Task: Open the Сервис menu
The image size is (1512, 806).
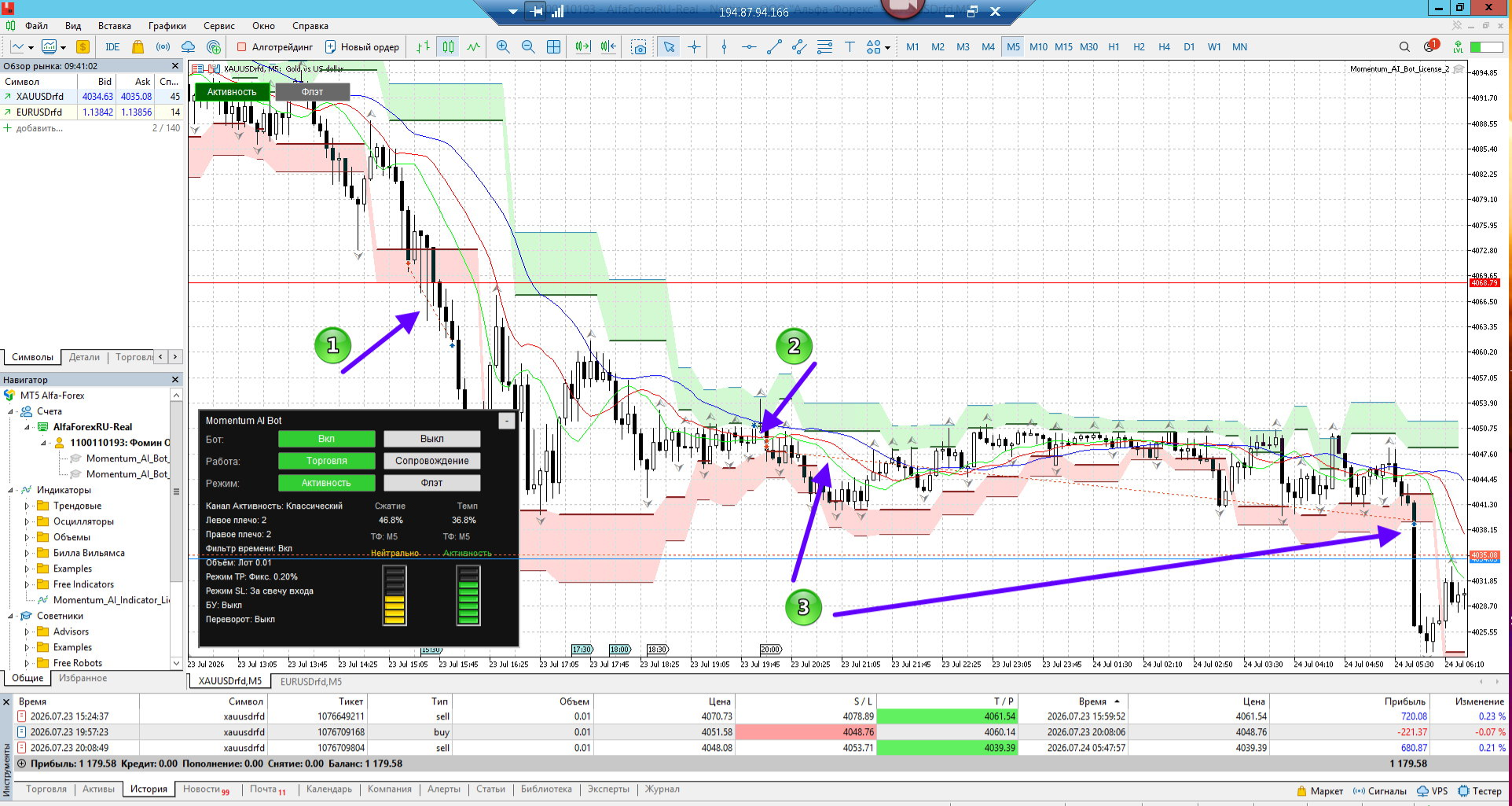Action: [x=219, y=26]
